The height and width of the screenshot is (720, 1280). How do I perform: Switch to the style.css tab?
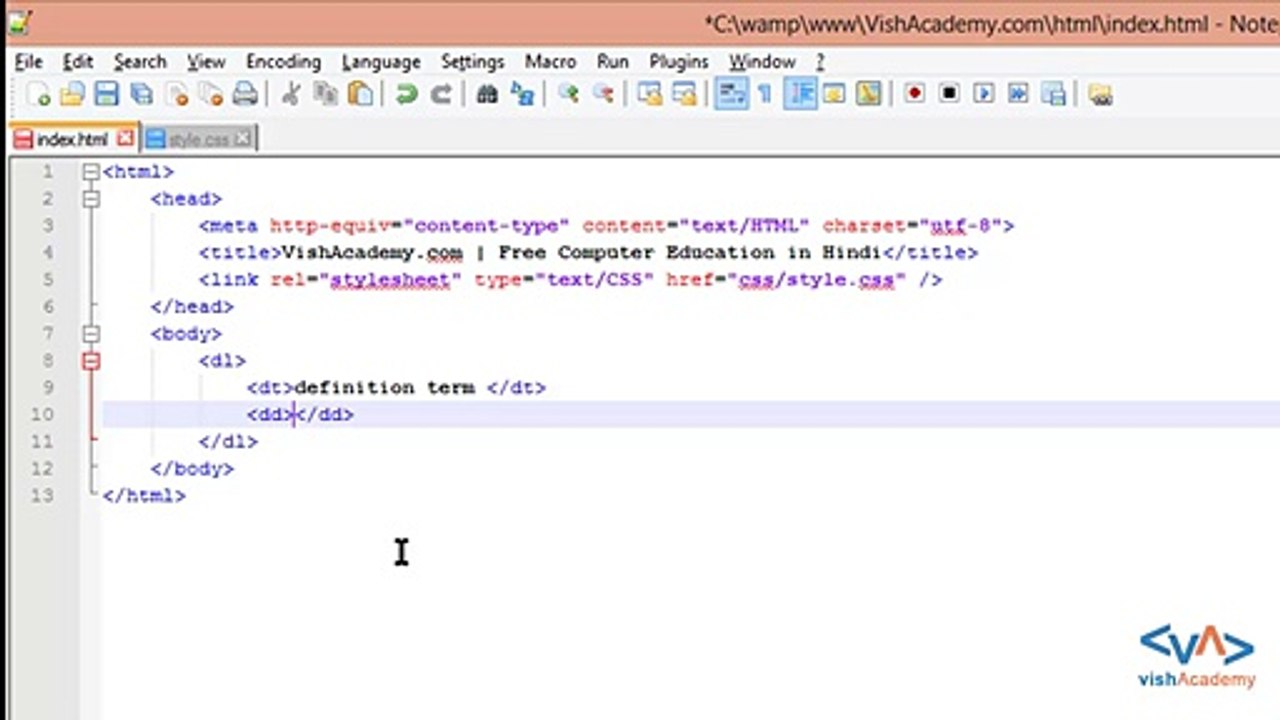tap(199, 139)
